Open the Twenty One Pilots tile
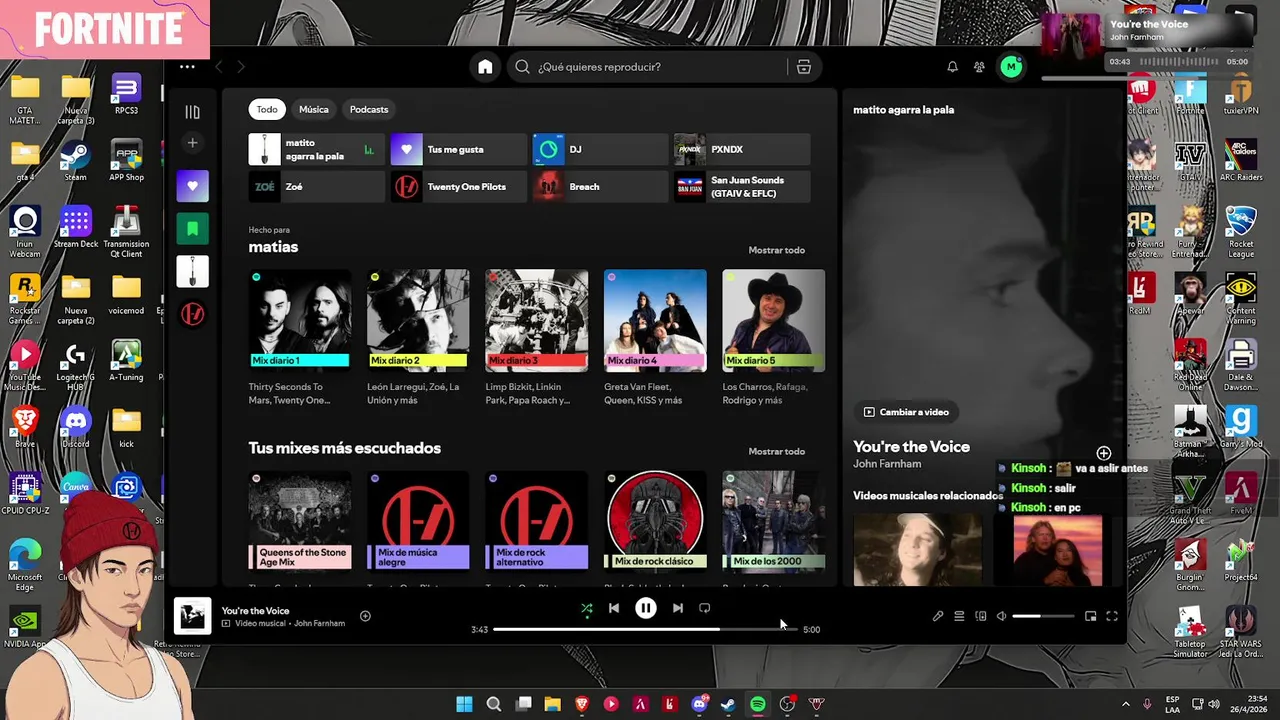1280x720 pixels. click(x=458, y=187)
